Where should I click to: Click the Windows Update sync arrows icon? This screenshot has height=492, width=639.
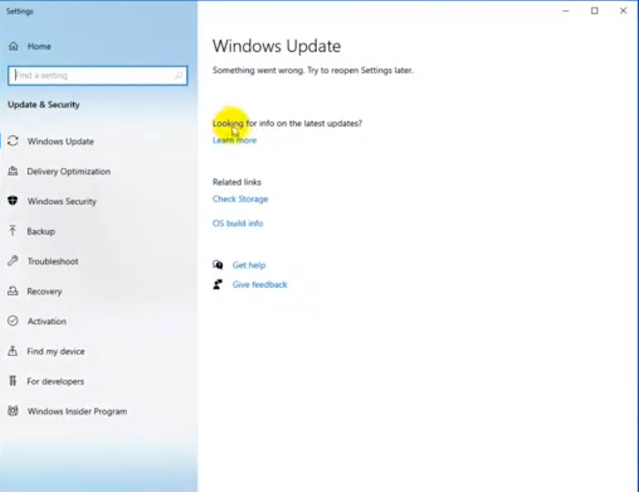[x=13, y=141]
